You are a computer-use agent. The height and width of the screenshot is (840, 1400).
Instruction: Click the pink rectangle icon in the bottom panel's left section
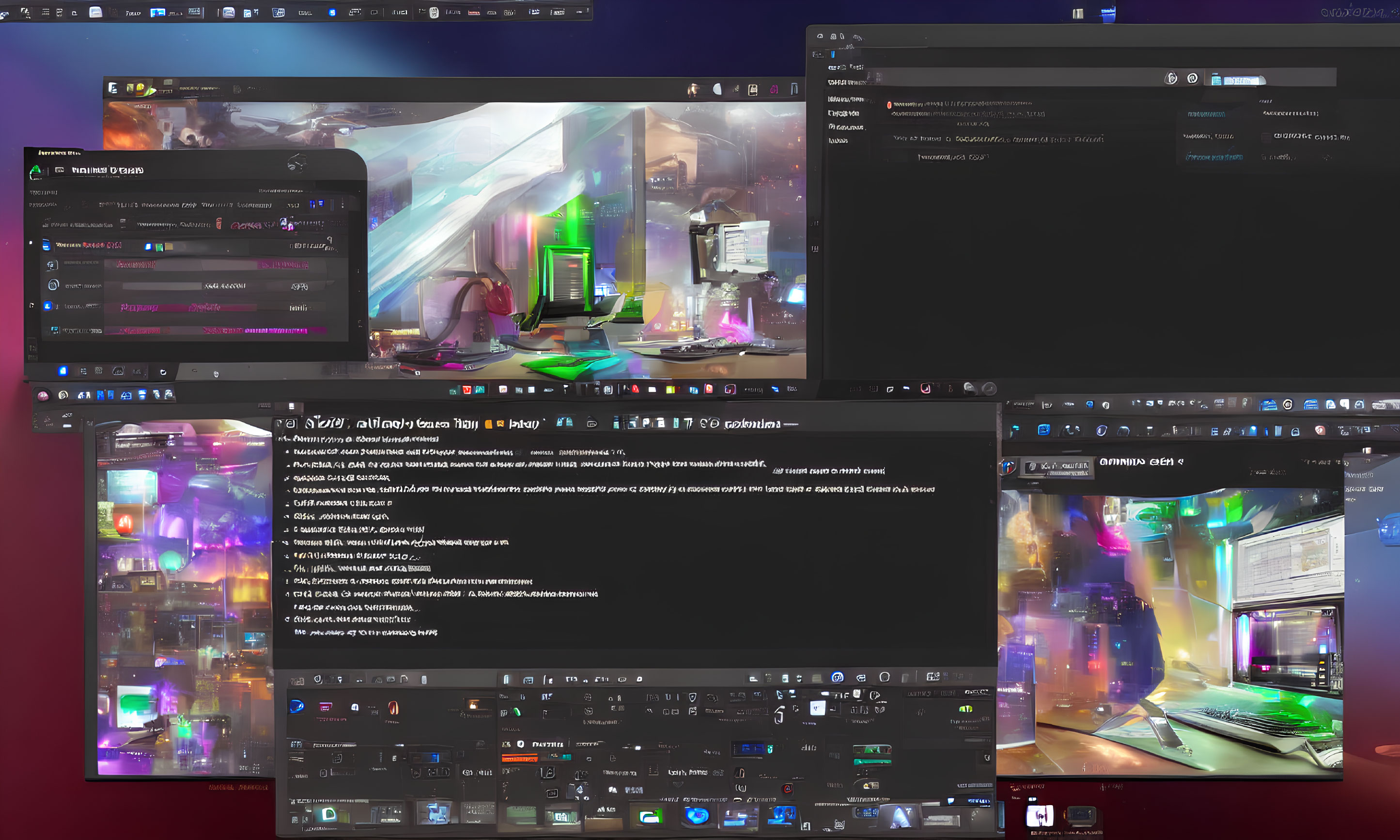click(326, 707)
